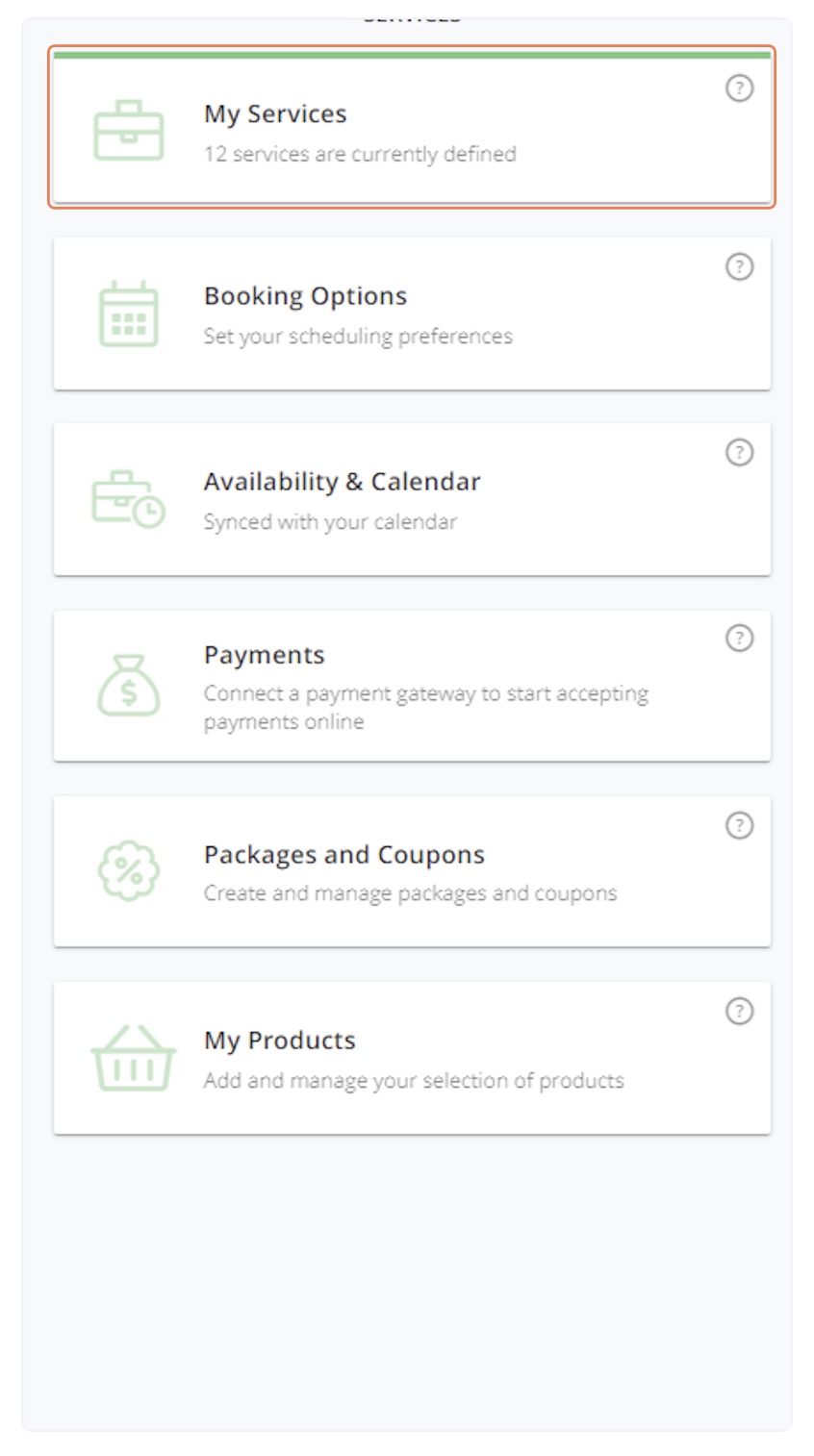Go to the Booking Options heading
814x1456 pixels.
[x=305, y=296]
